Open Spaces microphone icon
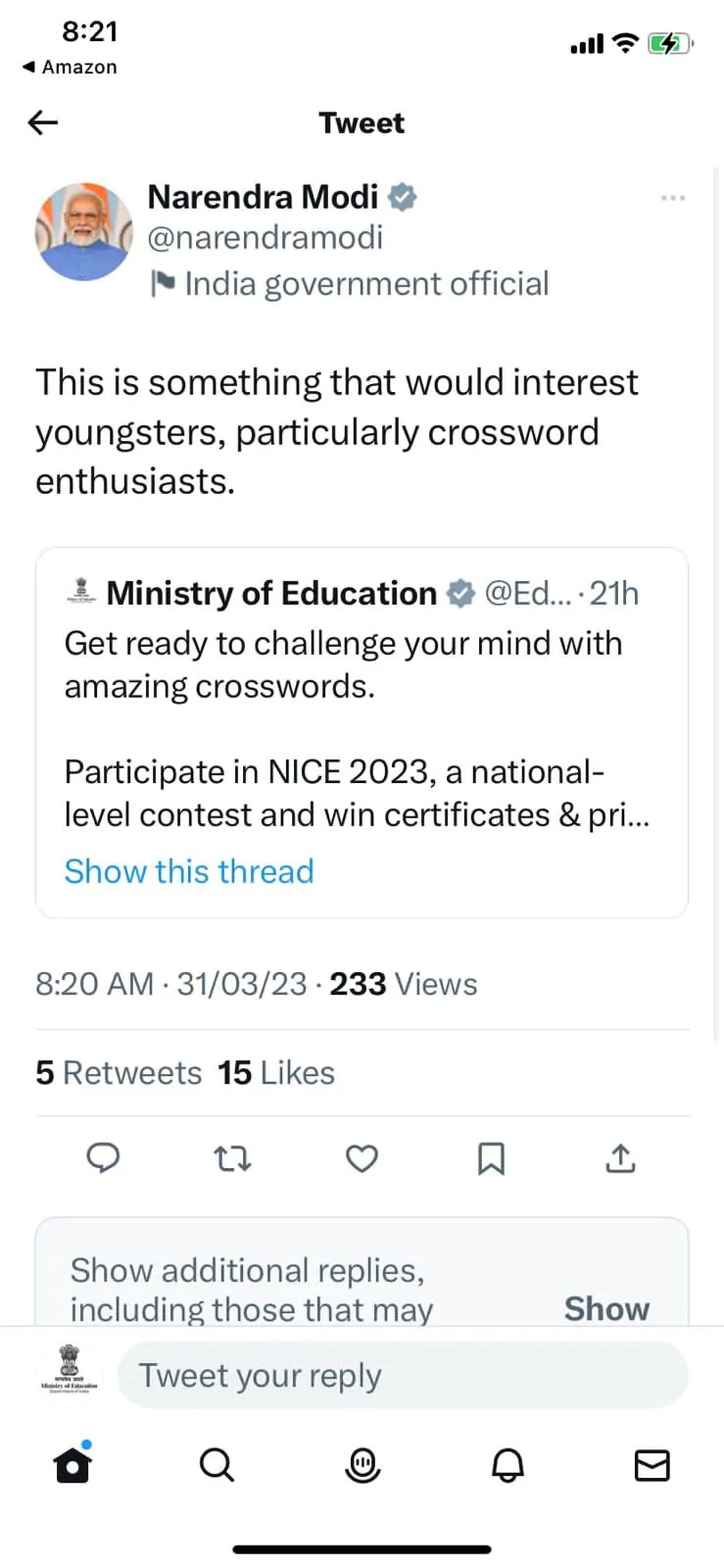The height and width of the screenshot is (1568, 724). (x=362, y=1464)
